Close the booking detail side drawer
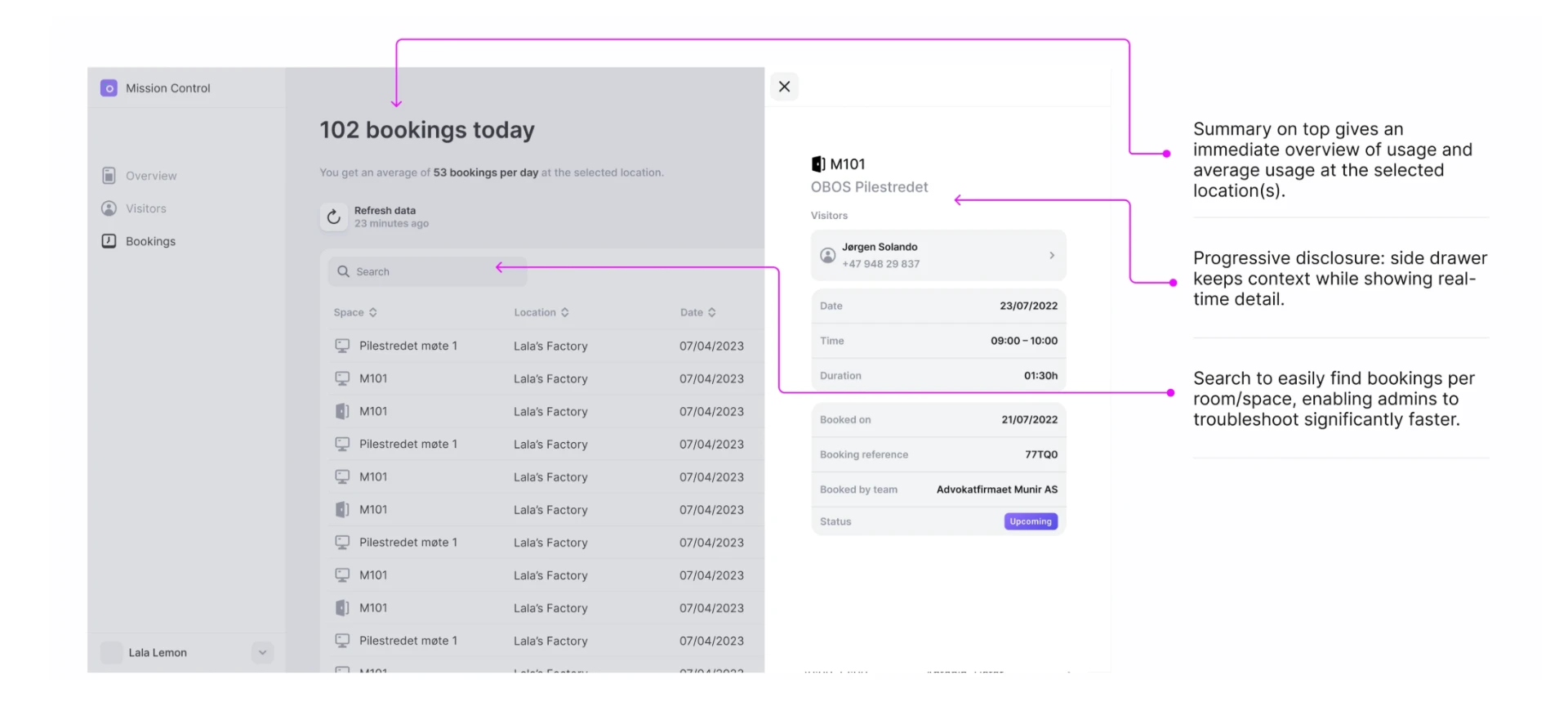Image resolution: width=1568 pixels, height=702 pixels. pyautogui.click(x=784, y=87)
